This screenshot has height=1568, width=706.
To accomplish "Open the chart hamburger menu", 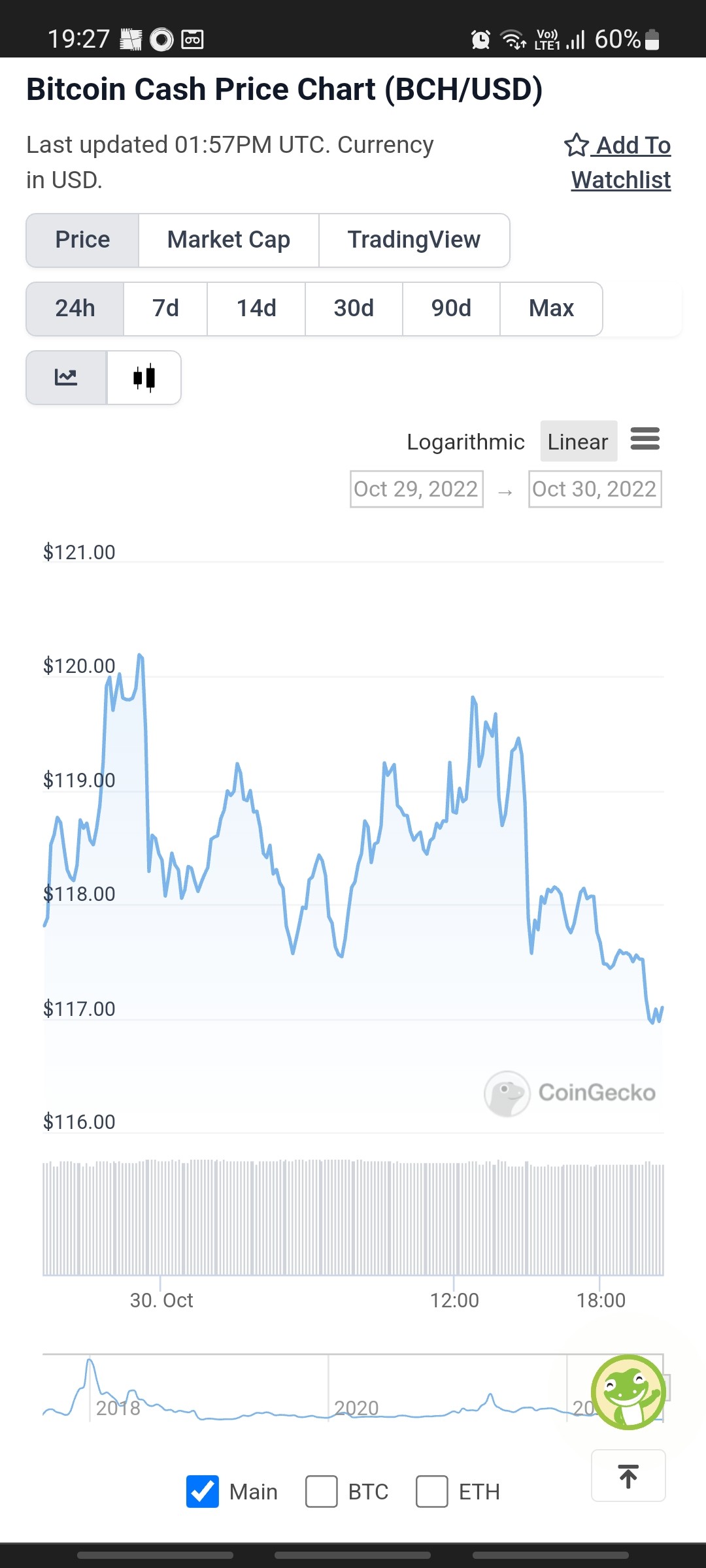I will (645, 439).
